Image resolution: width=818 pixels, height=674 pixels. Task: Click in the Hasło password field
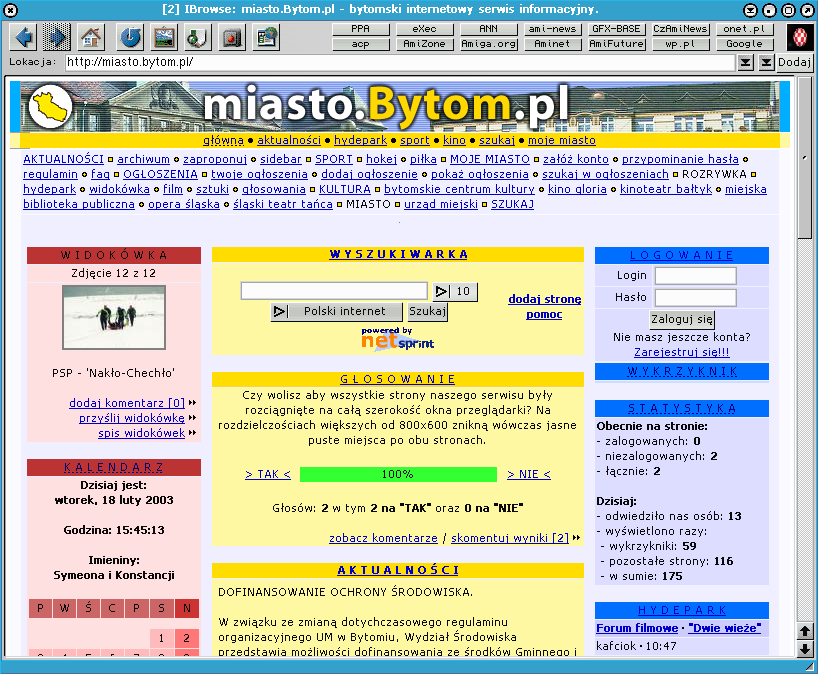tap(695, 297)
